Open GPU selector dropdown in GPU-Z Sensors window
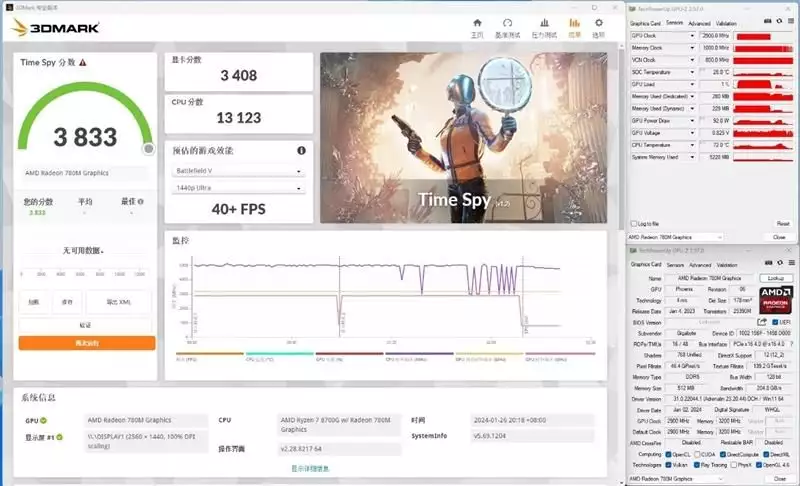 pos(675,237)
